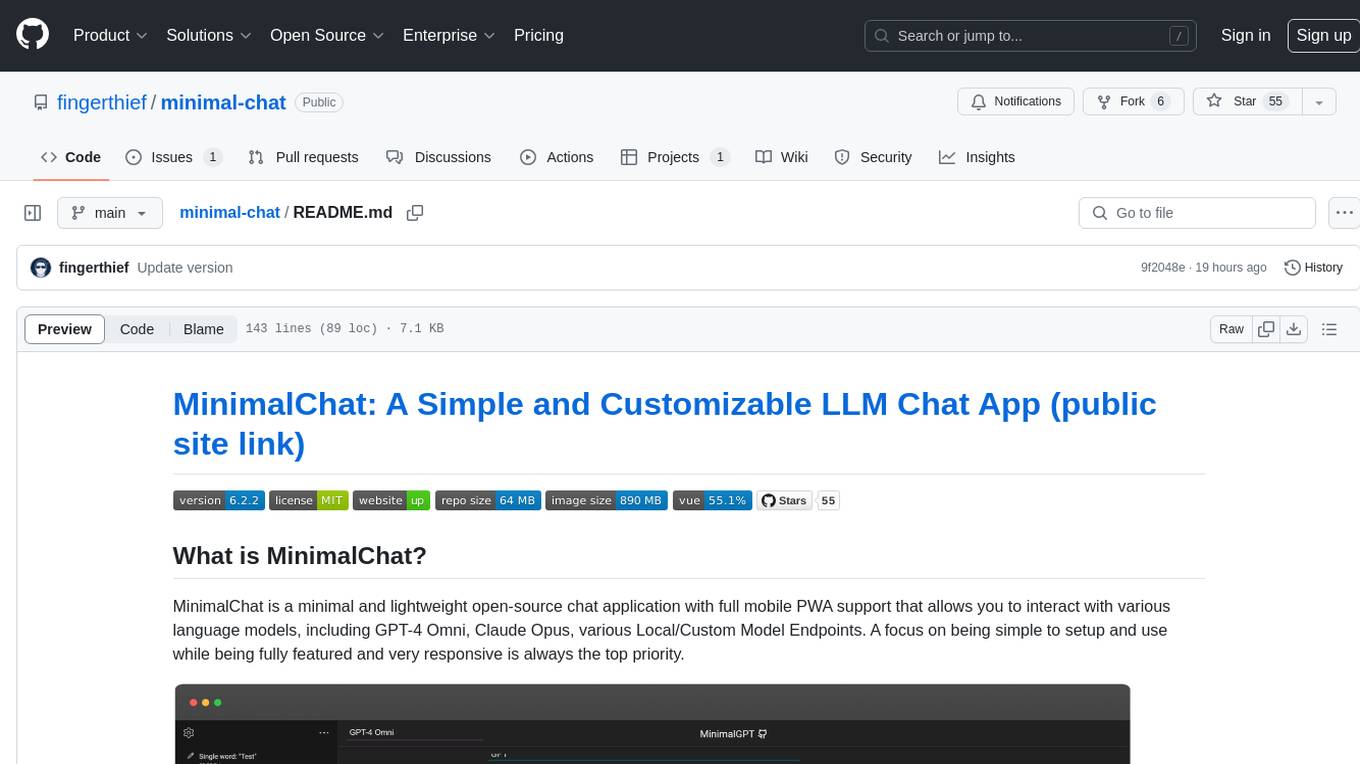This screenshot has height=764, width=1360.
Task: Open the Actions tab
Action: [x=557, y=157]
